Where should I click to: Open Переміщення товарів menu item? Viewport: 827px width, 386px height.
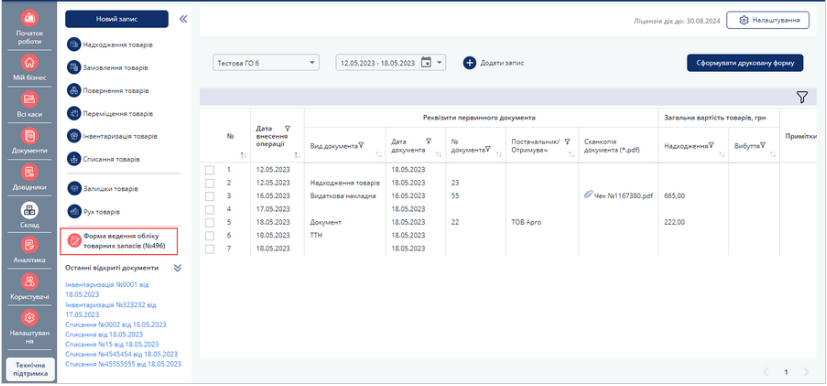(118, 114)
